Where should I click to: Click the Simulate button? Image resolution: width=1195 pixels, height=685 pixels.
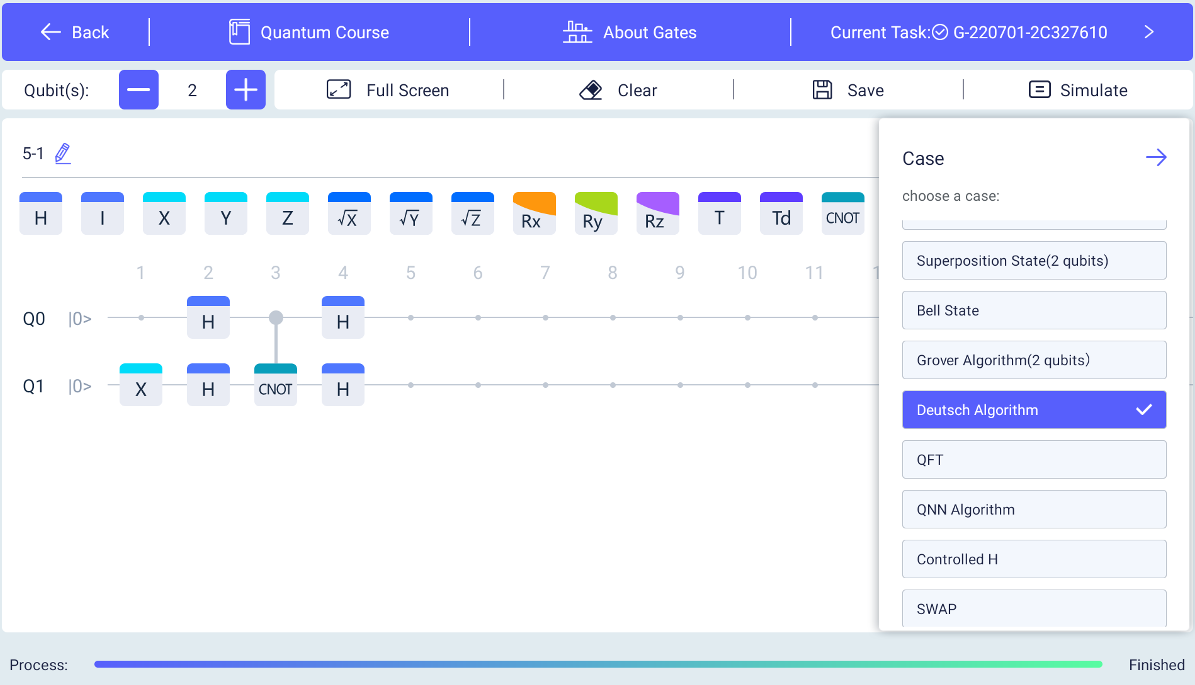click(1078, 90)
